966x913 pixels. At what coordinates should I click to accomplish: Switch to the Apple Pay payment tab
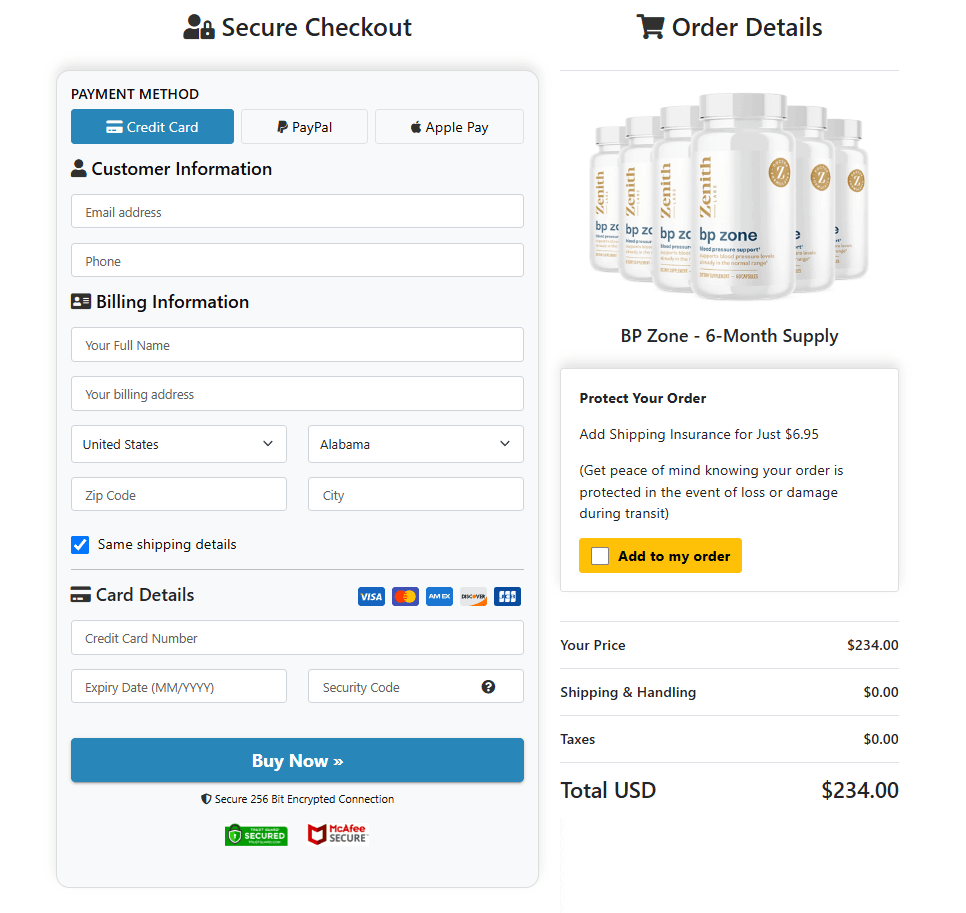coord(449,126)
